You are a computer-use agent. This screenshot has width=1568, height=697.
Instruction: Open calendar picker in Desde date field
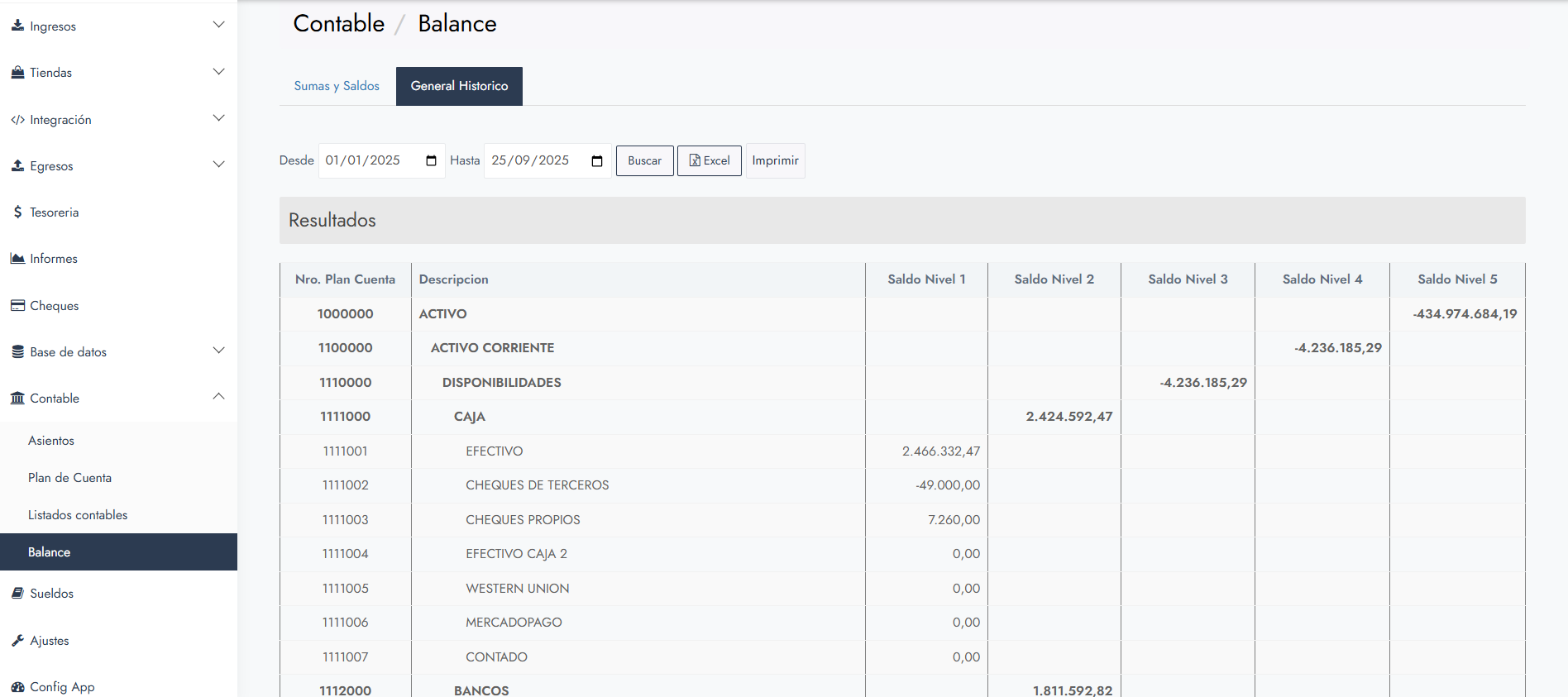[431, 160]
